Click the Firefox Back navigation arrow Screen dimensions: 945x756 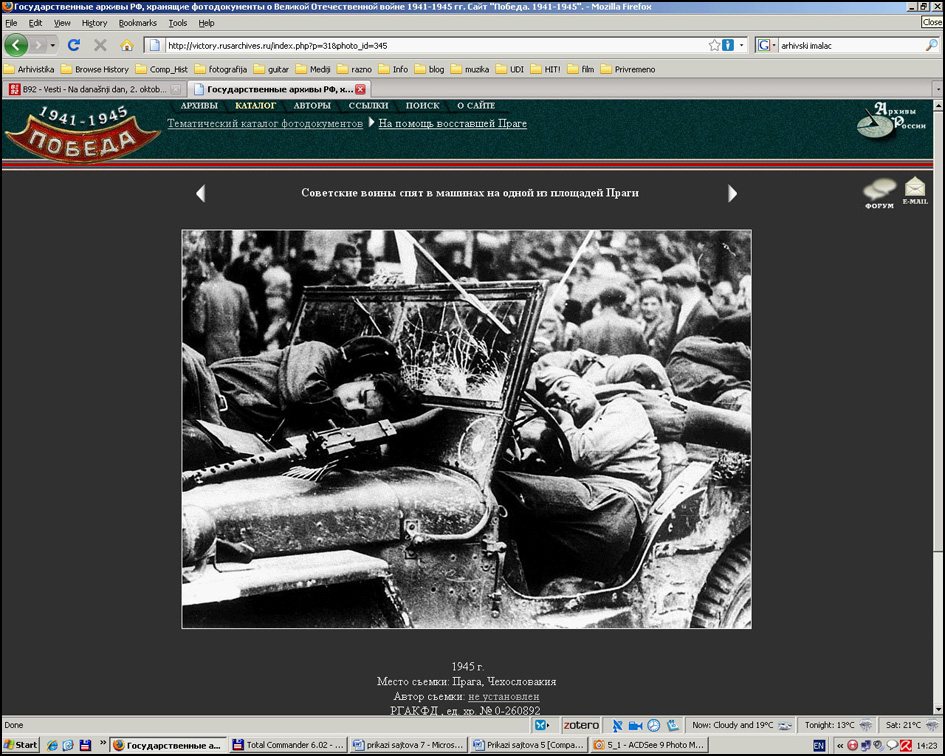17,45
